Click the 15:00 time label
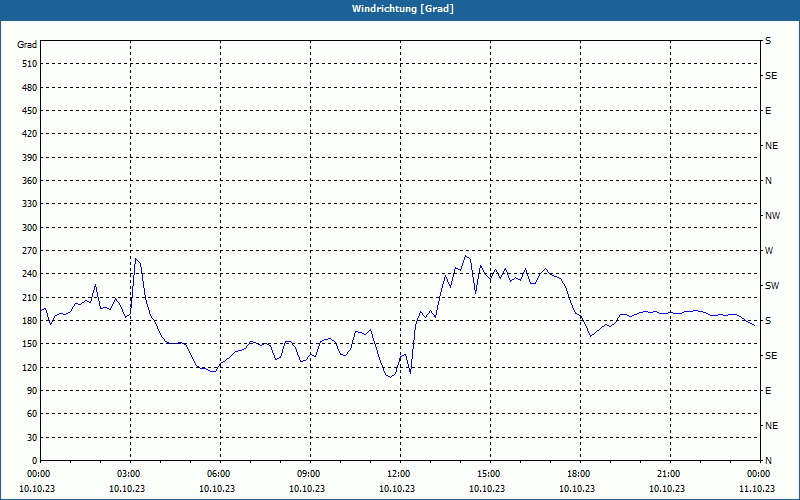Viewport: 800px width, 500px height. 488,474
